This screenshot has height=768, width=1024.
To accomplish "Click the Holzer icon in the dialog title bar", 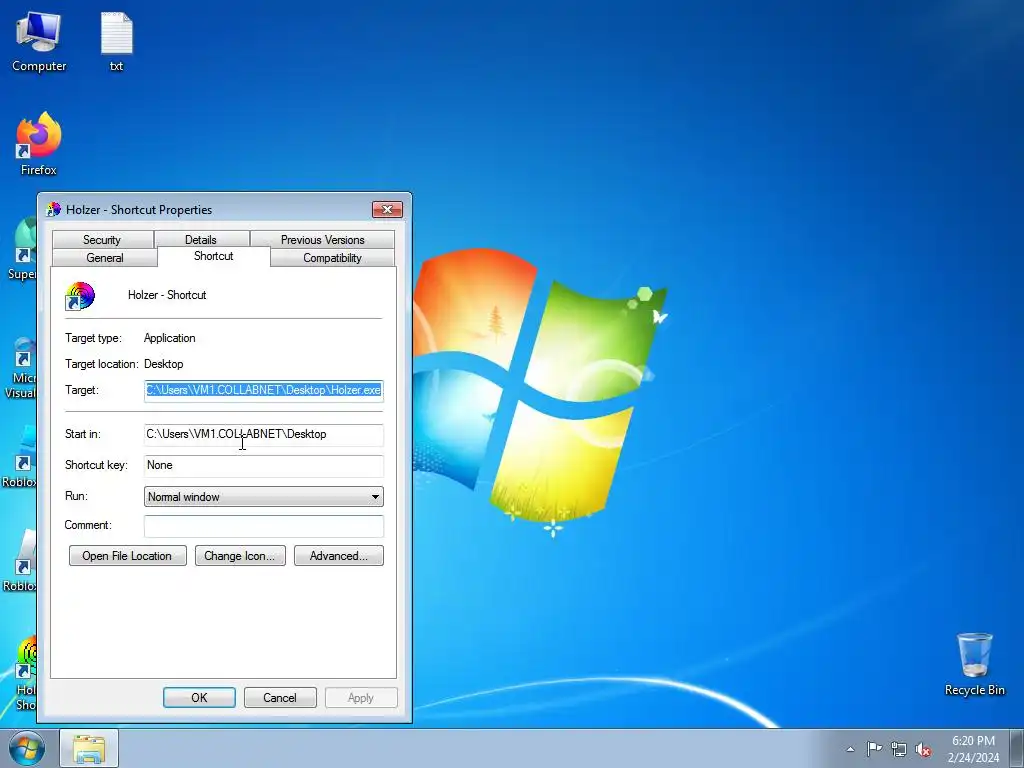I will tap(54, 210).
